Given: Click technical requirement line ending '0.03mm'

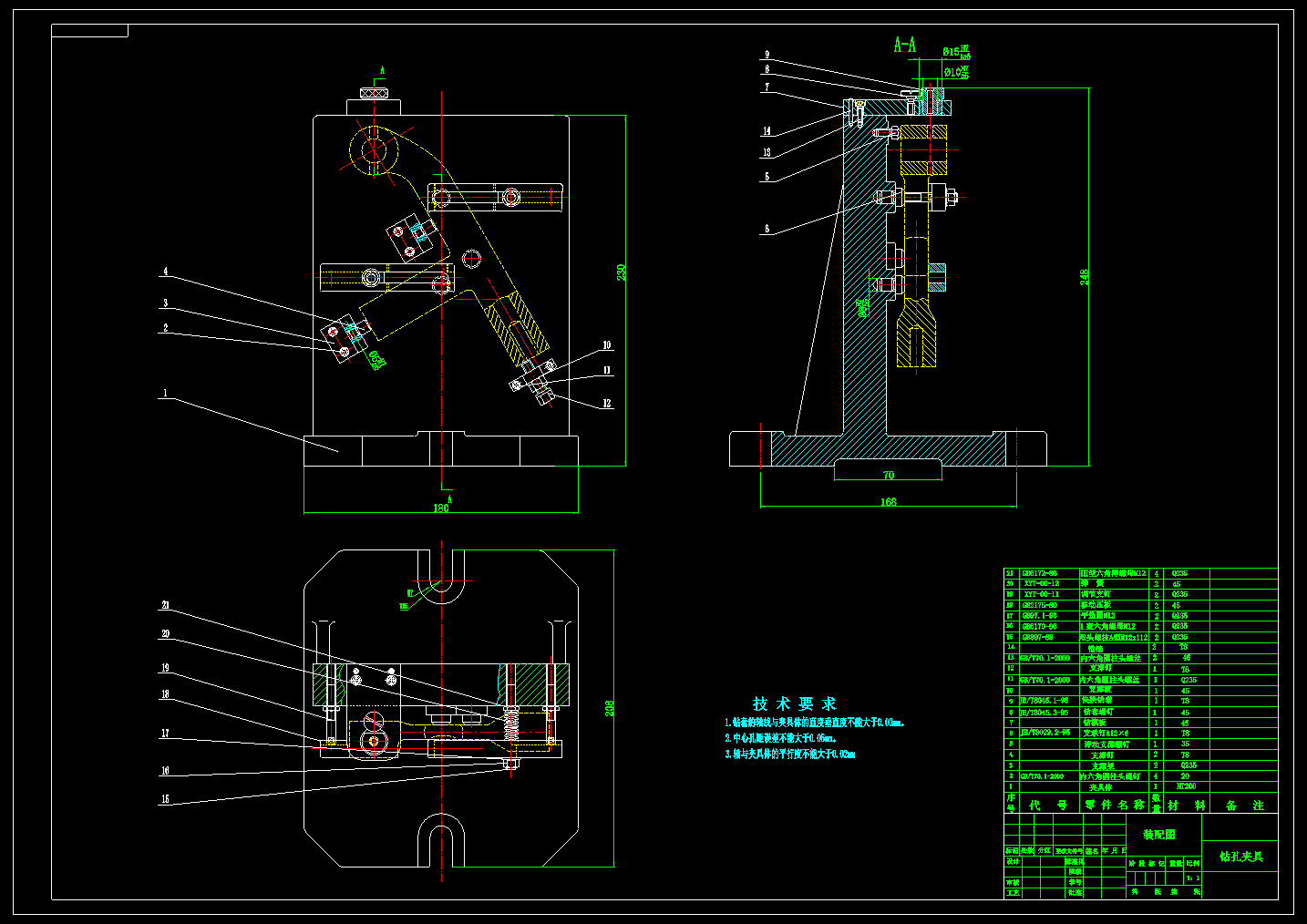Looking at the screenshot, I should (815, 723).
